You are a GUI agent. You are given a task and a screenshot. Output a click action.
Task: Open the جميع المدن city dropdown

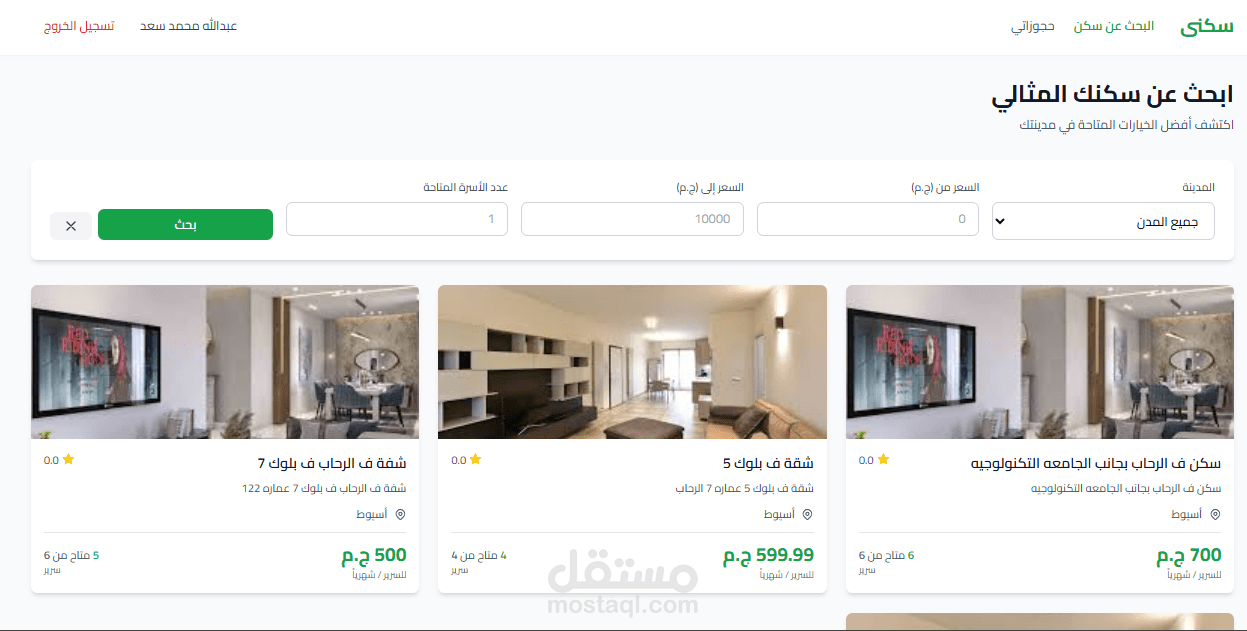(x=1103, y=221)
